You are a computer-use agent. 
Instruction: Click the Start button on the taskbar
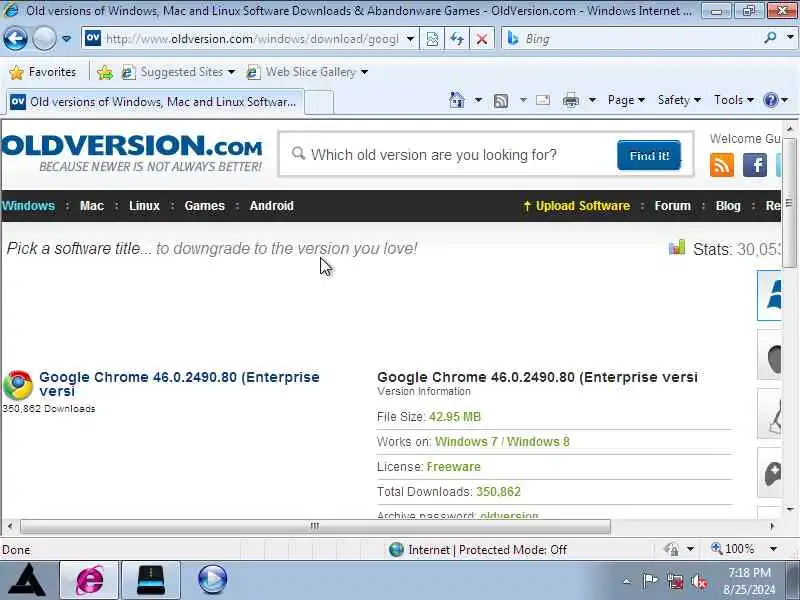click(27, 580)
